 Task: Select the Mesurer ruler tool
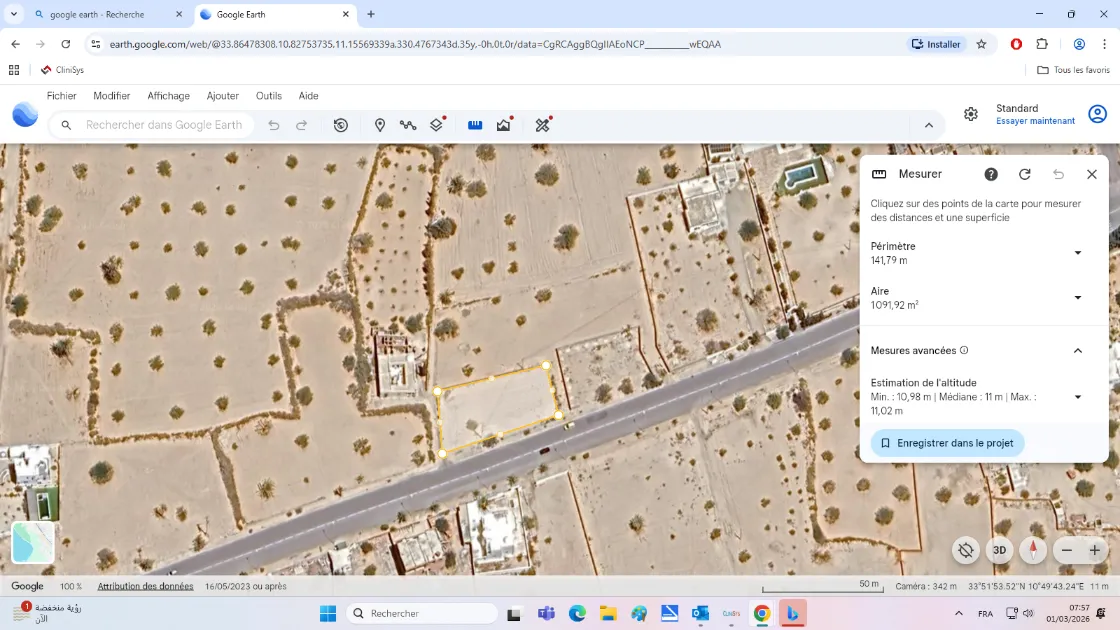coord(475,124)
